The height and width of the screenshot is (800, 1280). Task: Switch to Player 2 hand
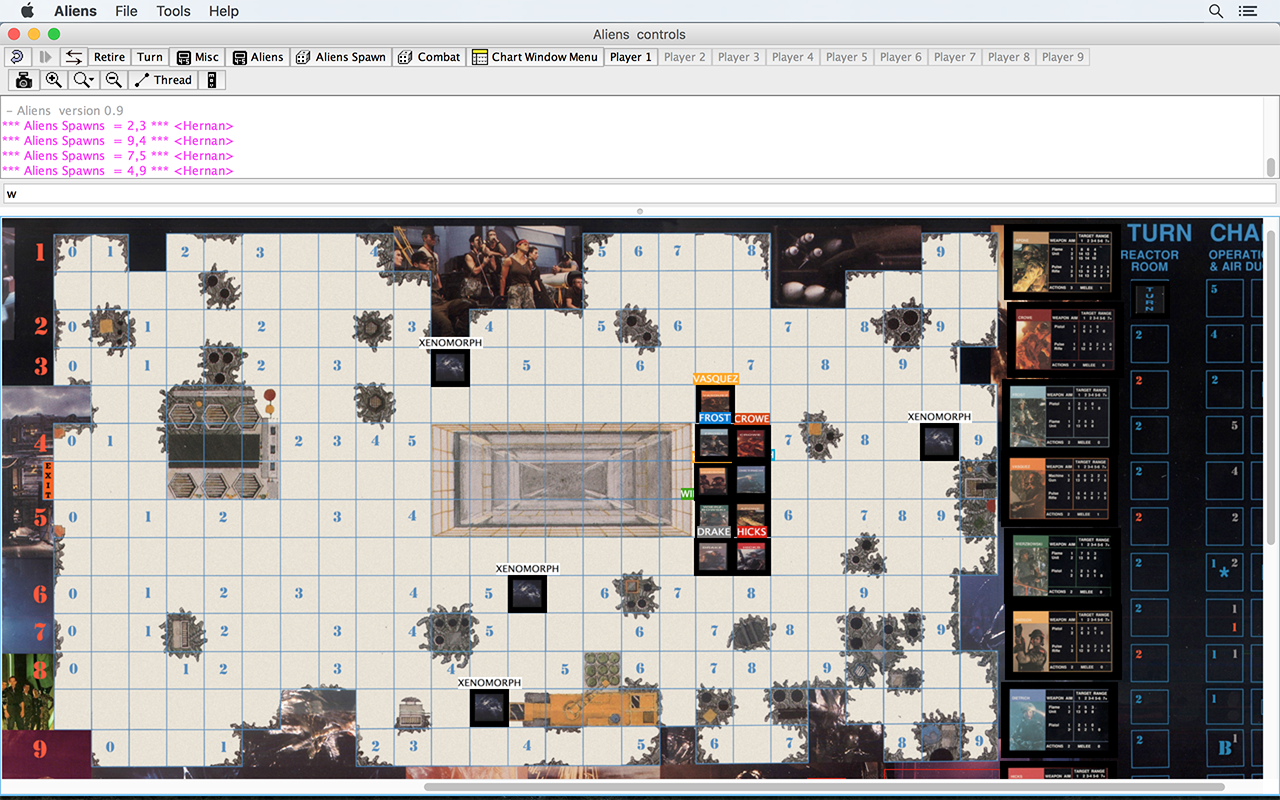(x=685, y=57)
